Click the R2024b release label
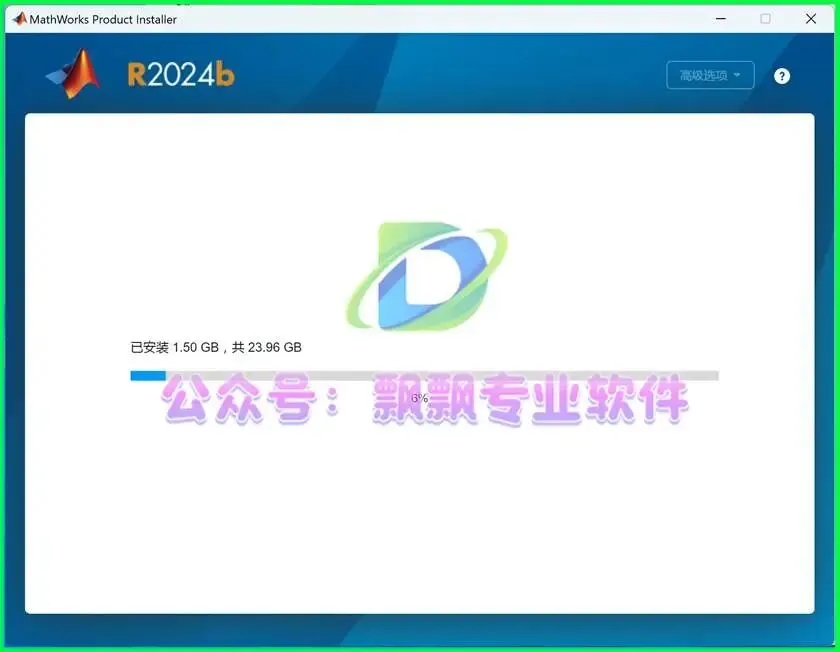This screenshot has width=840, height=652. point(181,75)
